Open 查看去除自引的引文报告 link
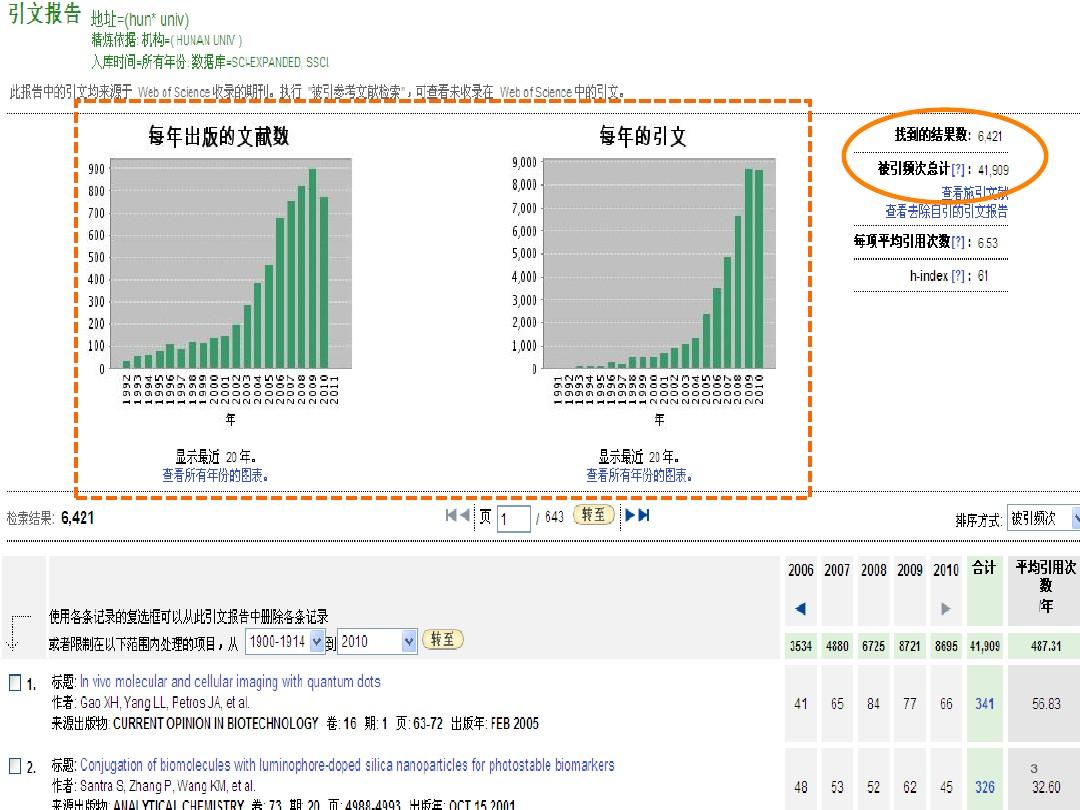 pyautogui.click(x=946, y=211)
